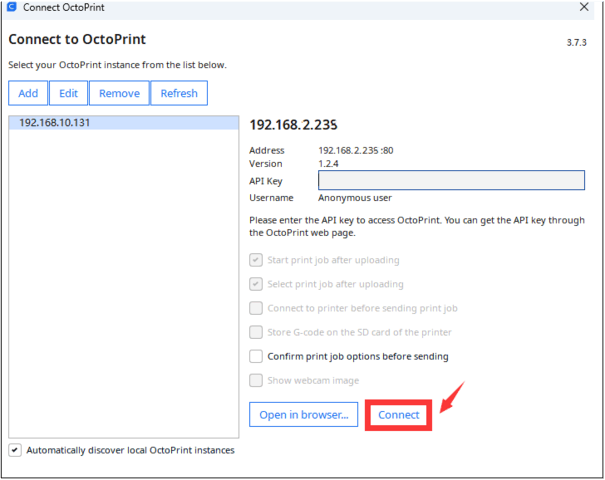This screenshot has width=605, height=480.
Task: Disable Automatically discover local OctoPrint instances
Action: (14, 450)
